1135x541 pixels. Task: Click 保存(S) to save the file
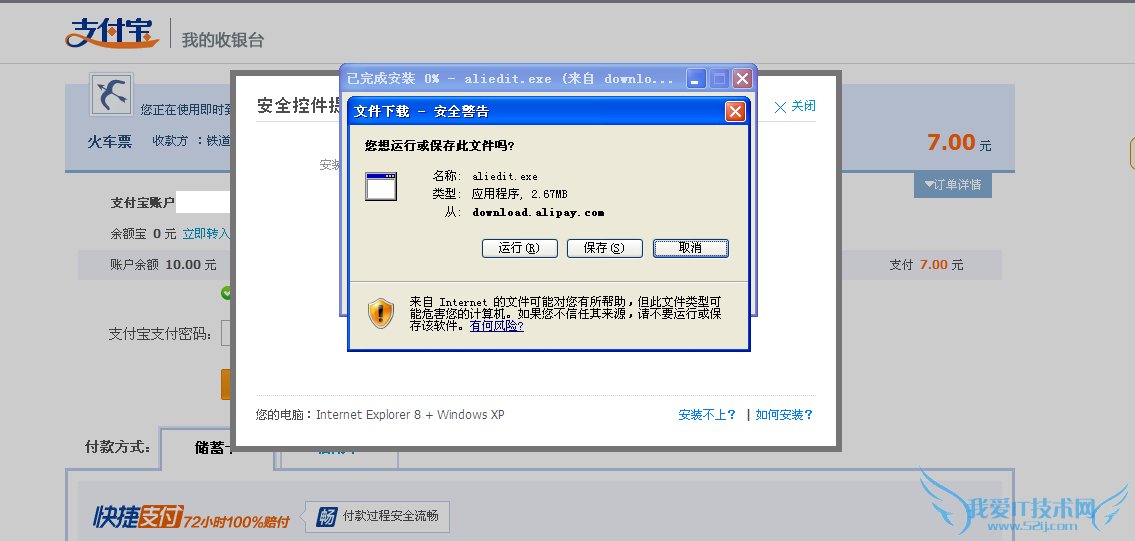[604, 248]
